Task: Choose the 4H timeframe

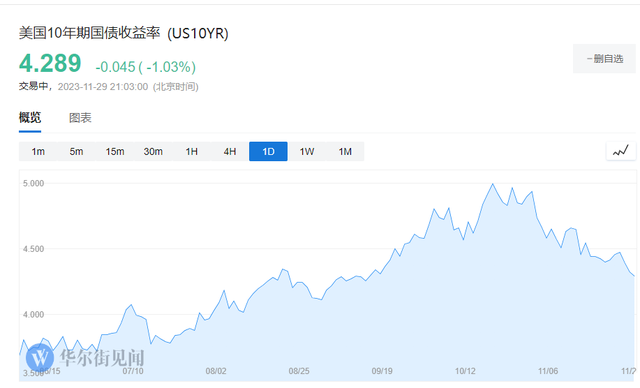Action: coord(230,151)
